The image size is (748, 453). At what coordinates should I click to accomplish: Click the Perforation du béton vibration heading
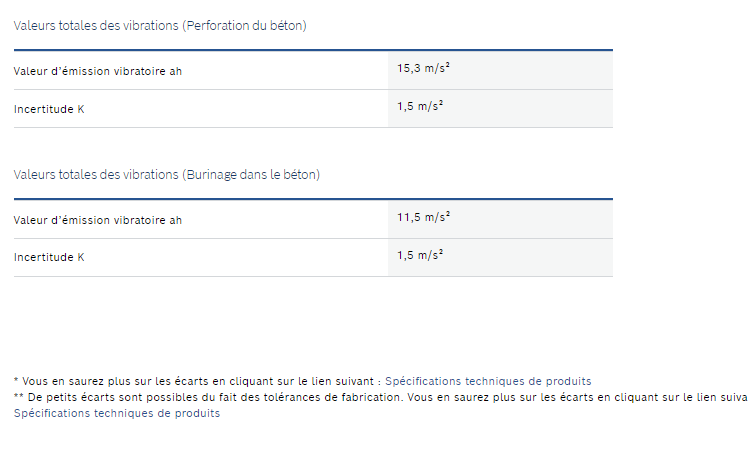pyautogui.click(x=160, y=26)
